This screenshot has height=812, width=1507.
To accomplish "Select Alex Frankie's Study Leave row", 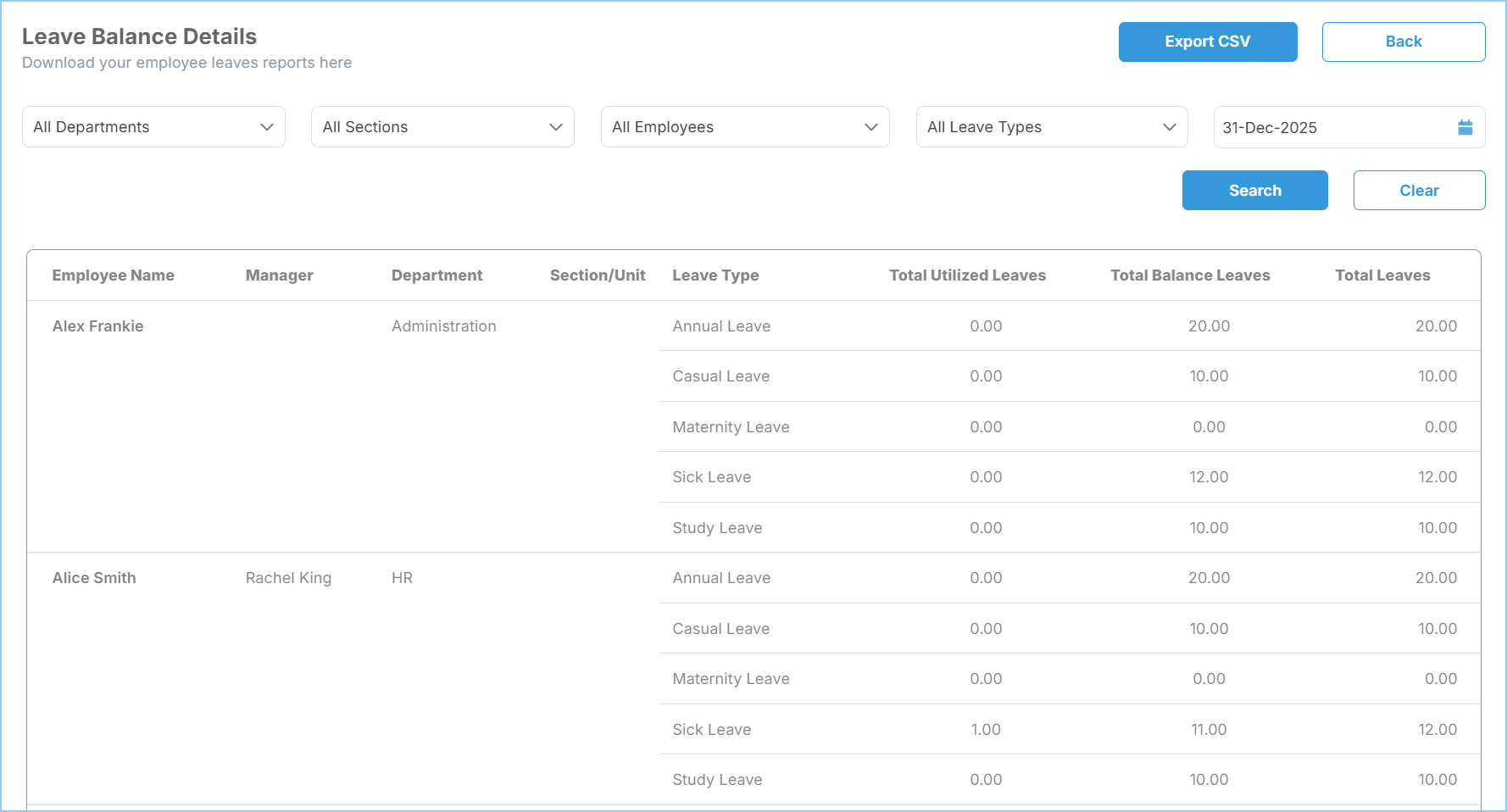I will (1070, 528).
